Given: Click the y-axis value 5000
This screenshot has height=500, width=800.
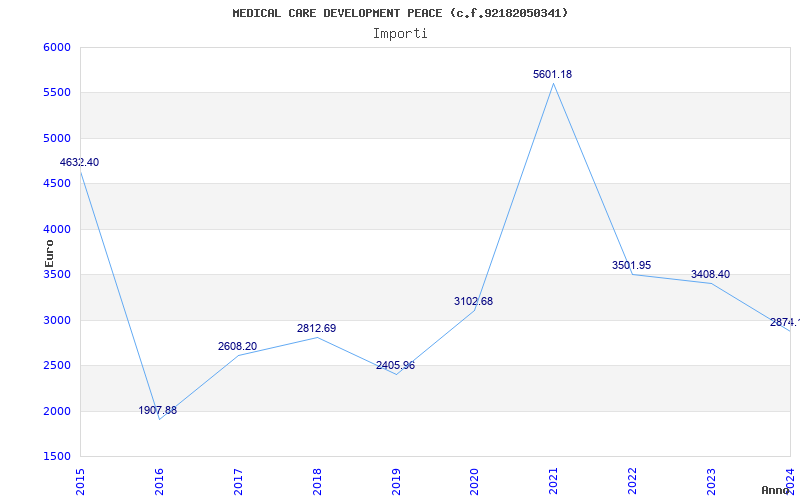Looking at the screenshot, I should (57, 138).
